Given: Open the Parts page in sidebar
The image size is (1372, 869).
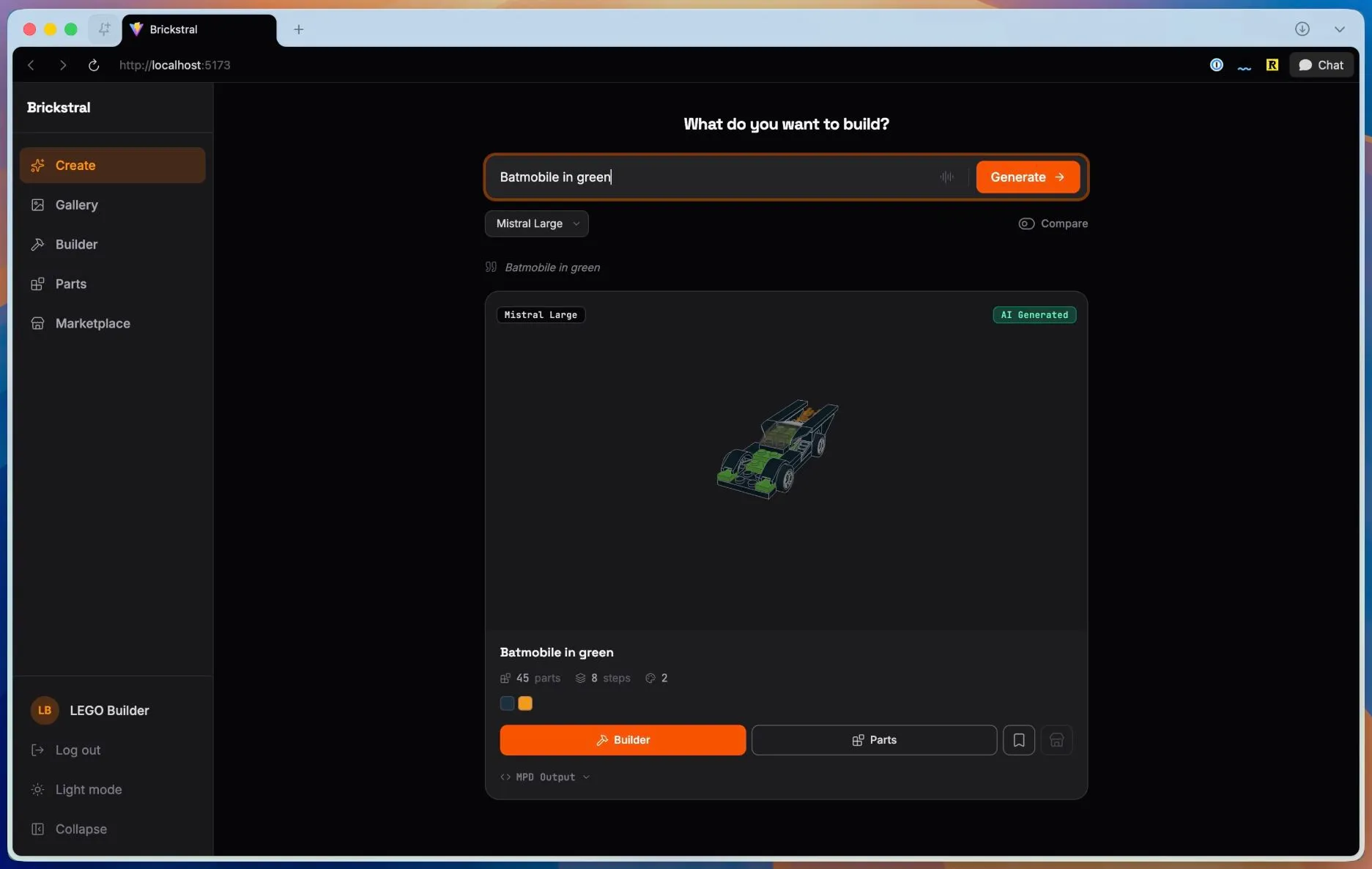Looking at the screenshot, I should [x=112, y=284].
